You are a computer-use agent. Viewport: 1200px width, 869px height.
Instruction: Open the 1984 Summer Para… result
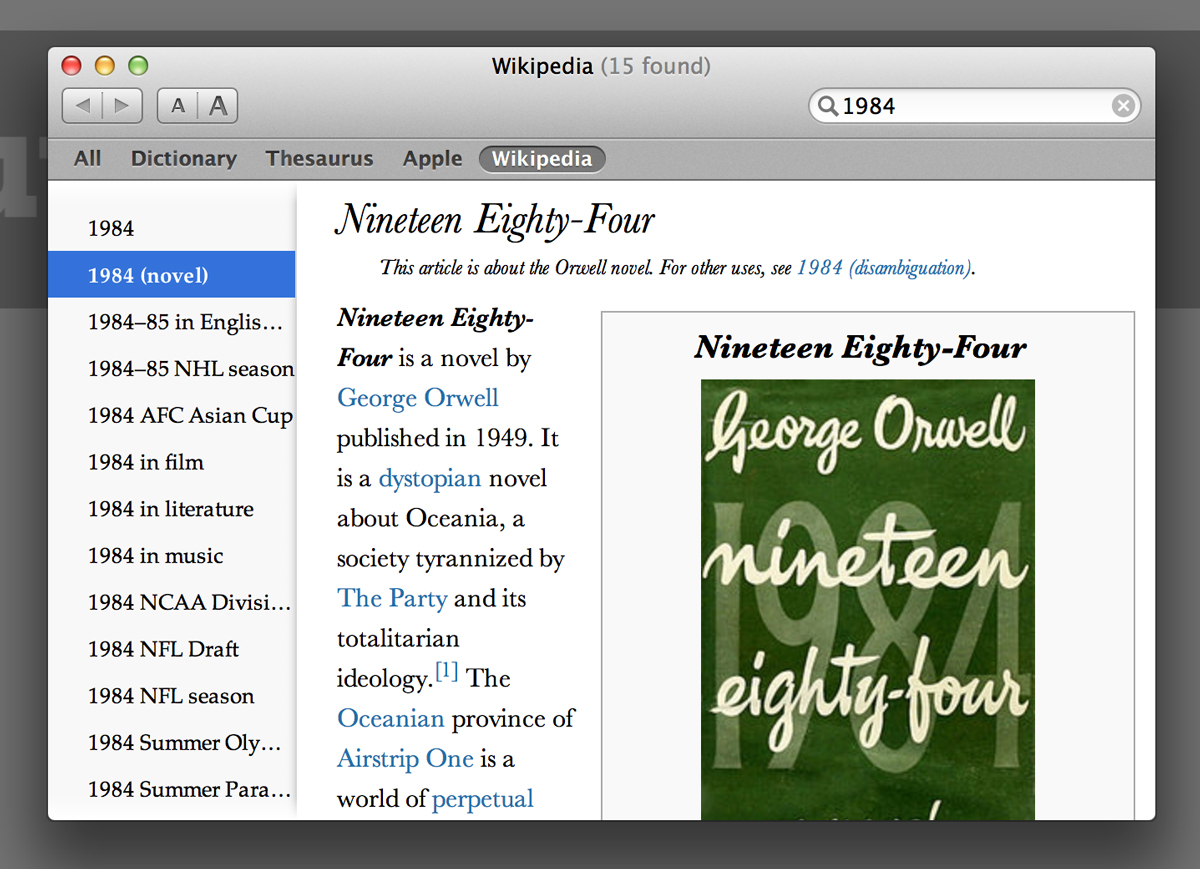coord(172,789)
